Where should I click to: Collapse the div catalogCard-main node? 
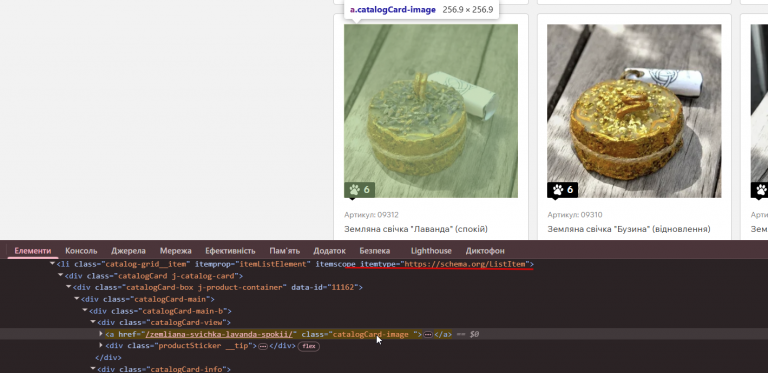pos(77,299)
